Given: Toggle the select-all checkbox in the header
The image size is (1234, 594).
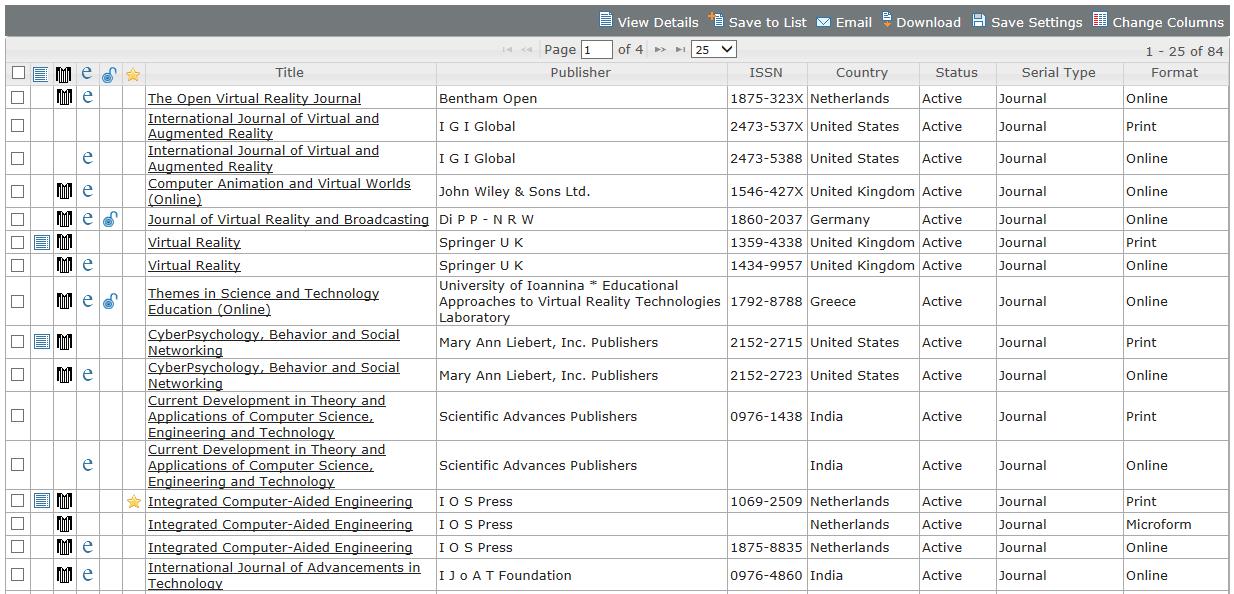Looking at the screenshot, I should pos(18,73).
